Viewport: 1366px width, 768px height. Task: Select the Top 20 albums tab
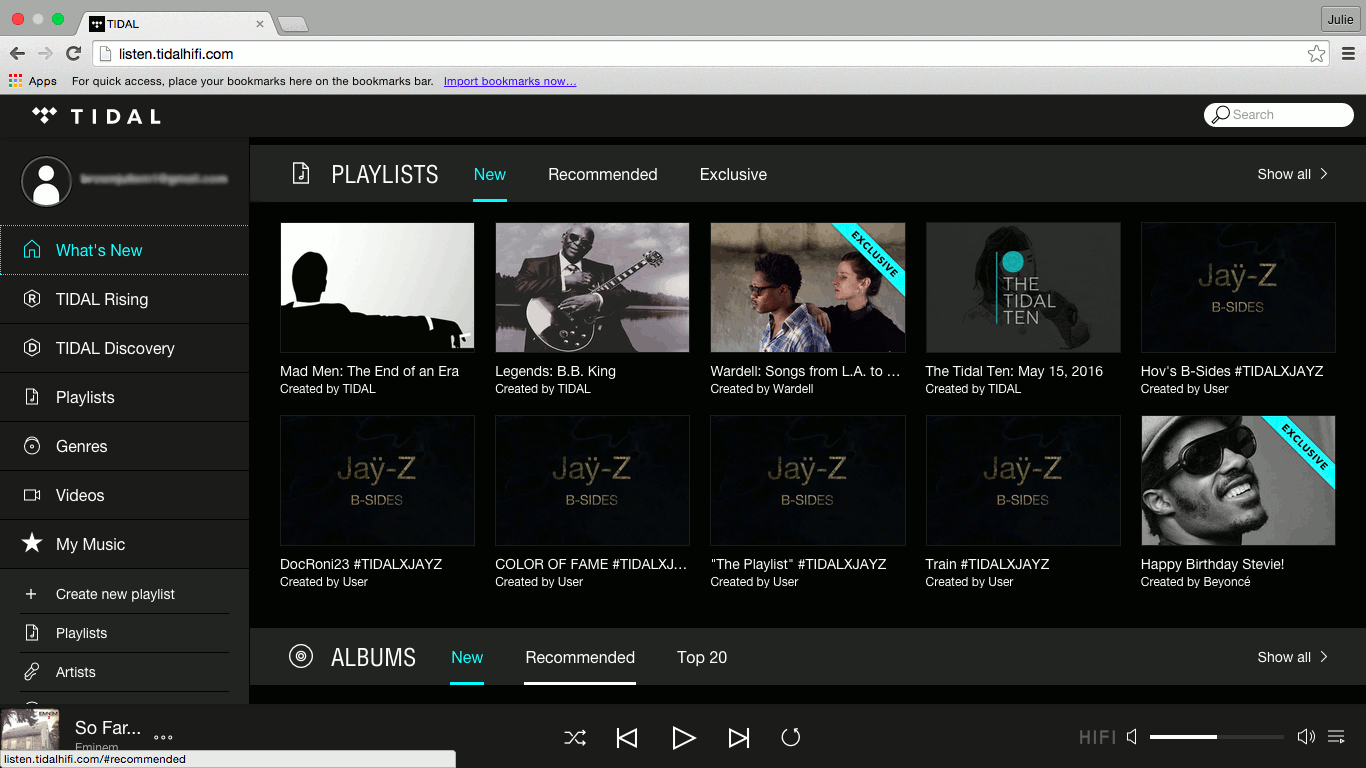tap(702, 658)
